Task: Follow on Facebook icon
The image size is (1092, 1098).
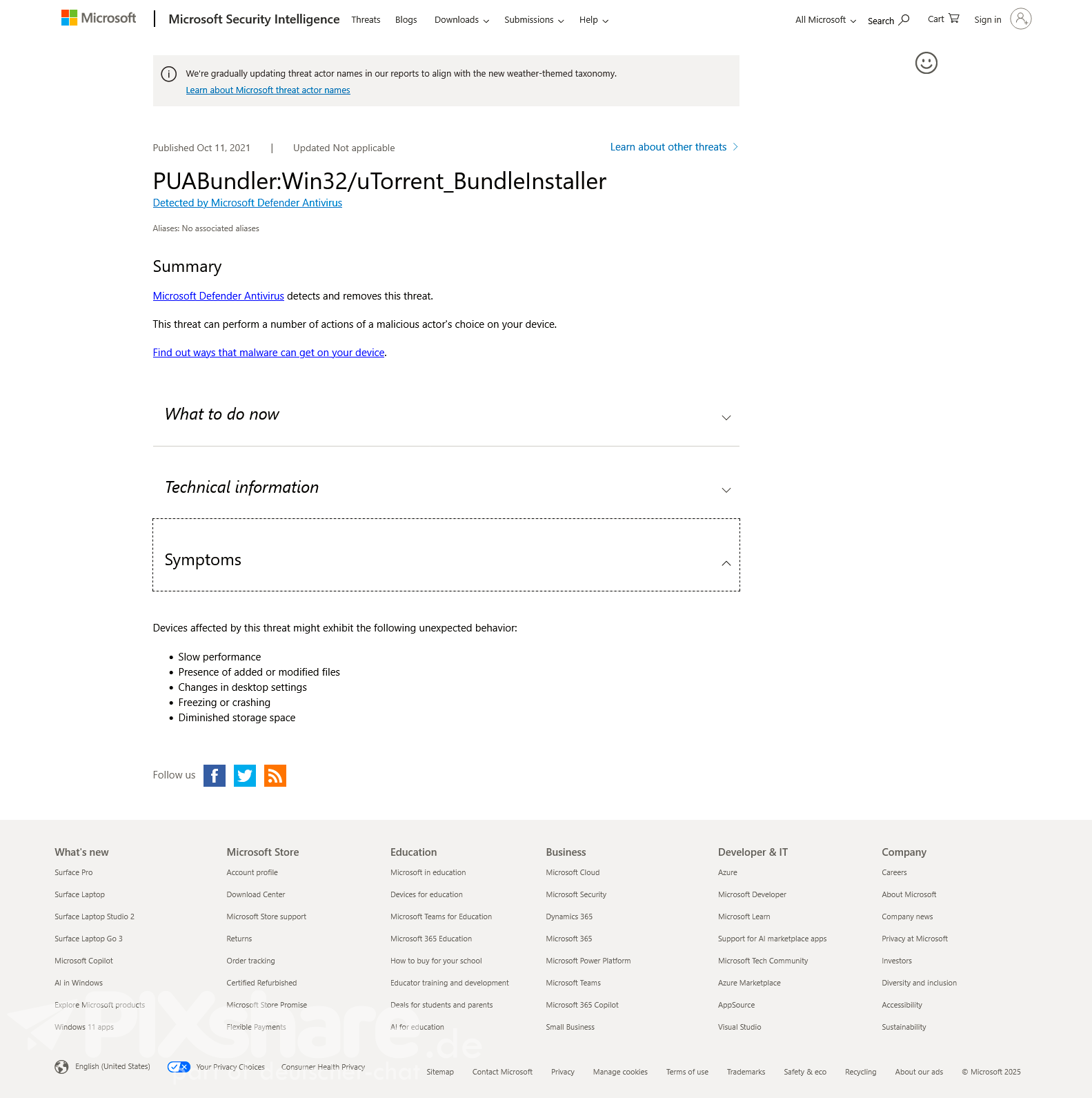Action: tap(215, 776)
